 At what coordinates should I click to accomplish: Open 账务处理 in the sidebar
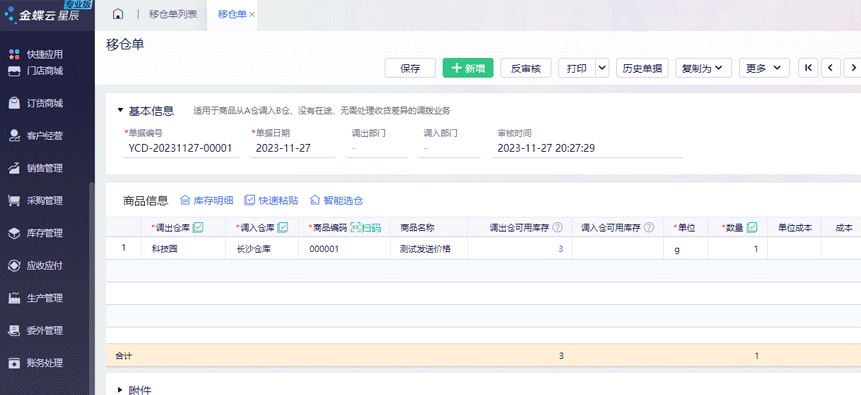[36, 363]
